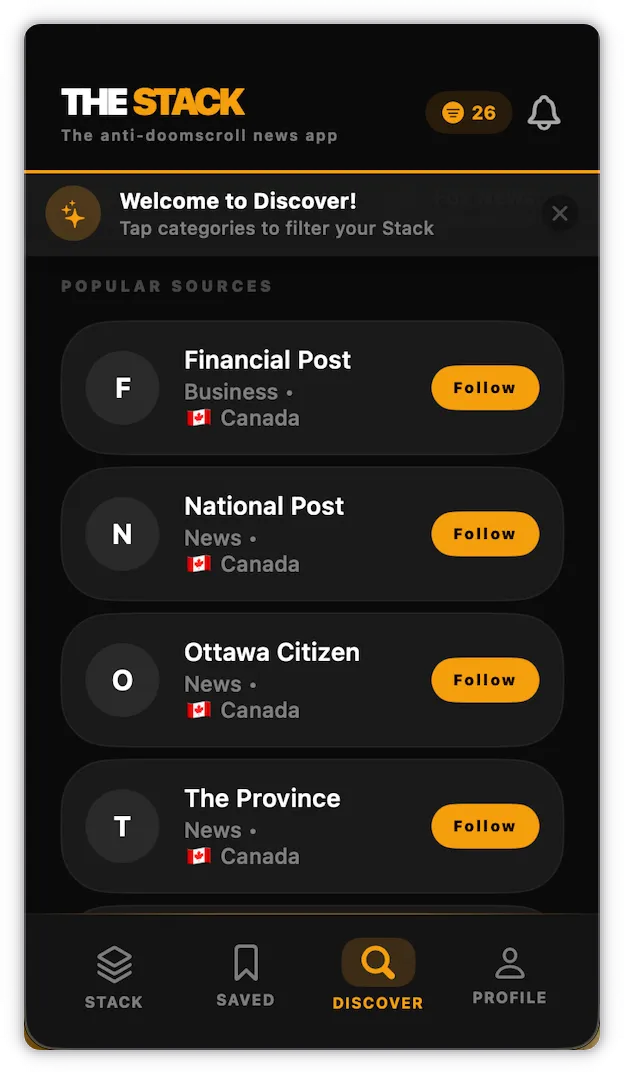
Task: Follow Ottawa Citizen
Action: (x=485, y=680)
